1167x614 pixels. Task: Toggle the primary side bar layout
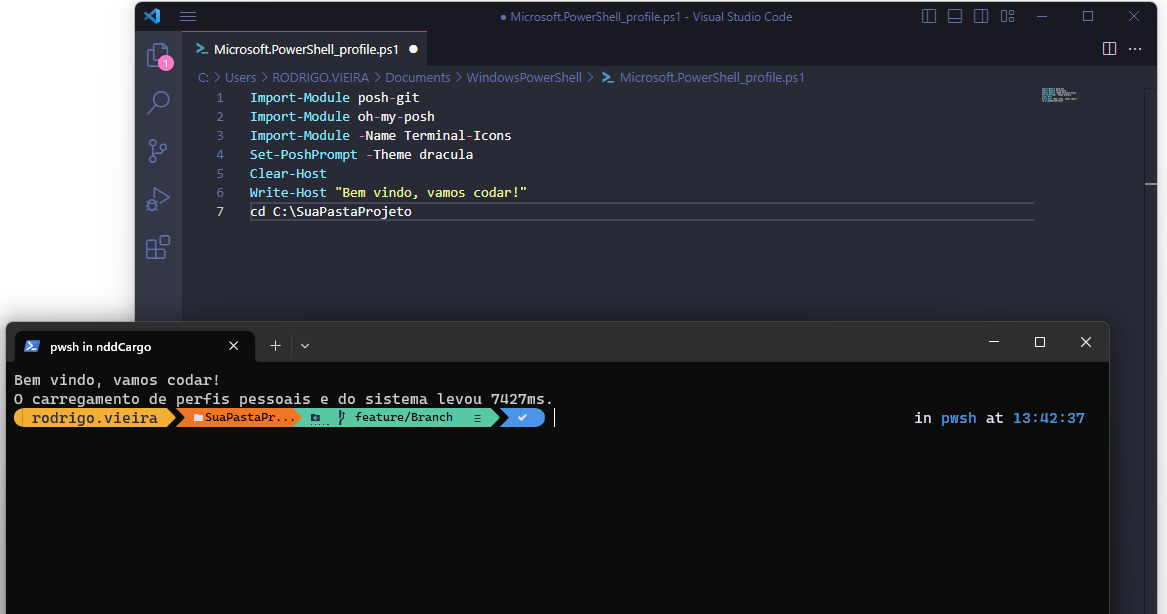(929, 16)
